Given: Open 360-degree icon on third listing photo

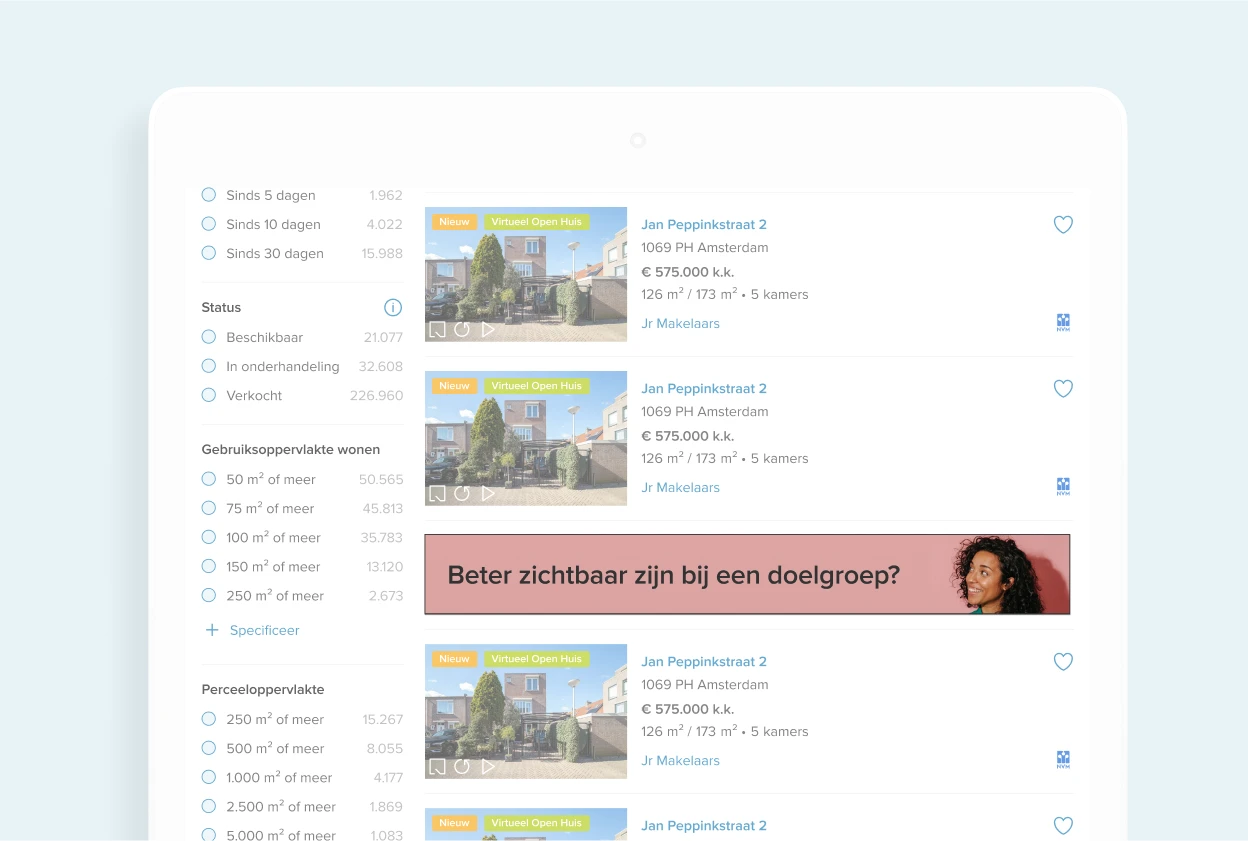Looking at the screenshot, I should click(x=462, y=766).
